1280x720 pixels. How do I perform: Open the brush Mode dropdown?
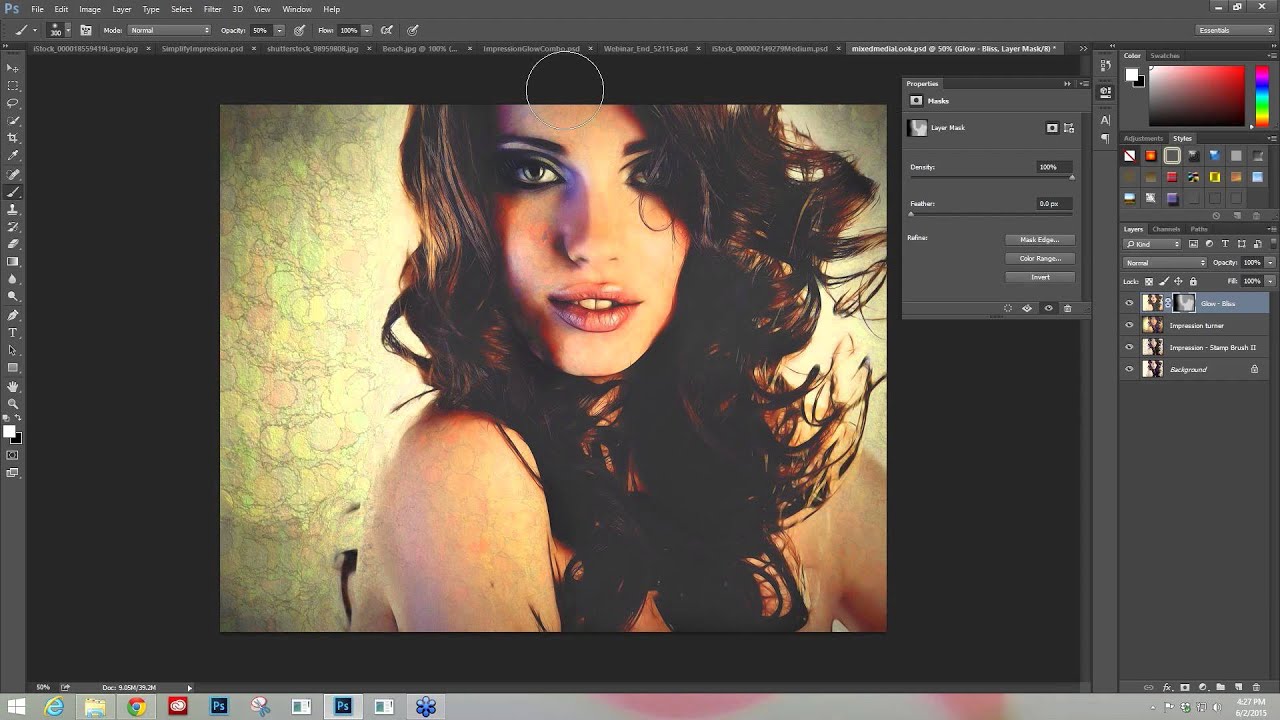click(169, 30)
